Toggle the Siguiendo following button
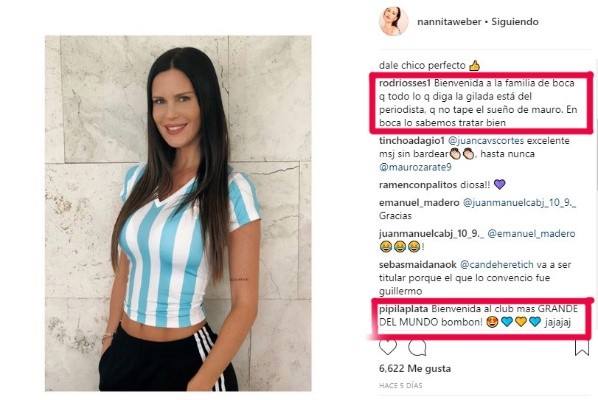The height and width of the screenshot is (400, 598). (x=515, y=22)
